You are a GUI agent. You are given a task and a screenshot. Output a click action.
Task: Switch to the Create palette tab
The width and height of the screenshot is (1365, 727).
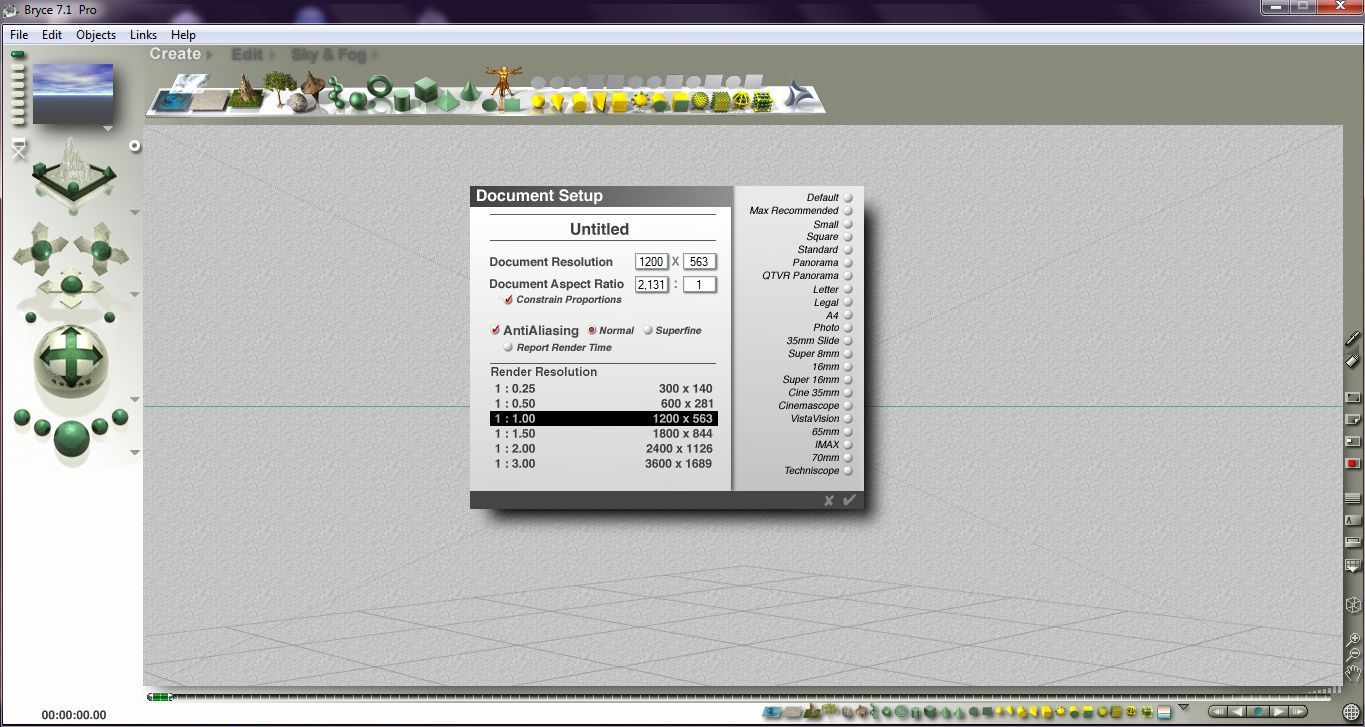[x=175, y=54]
